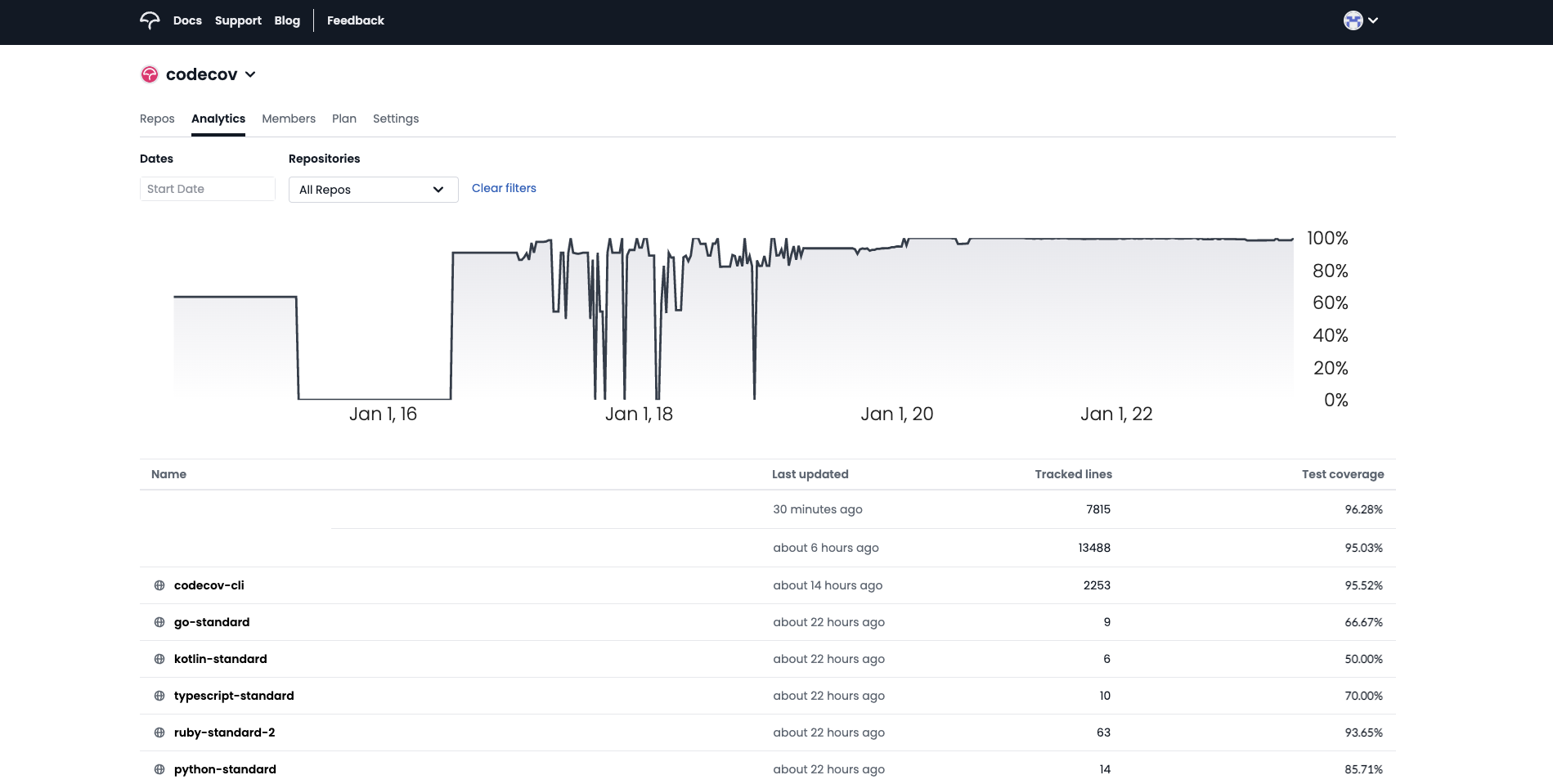
Task: Open the Members tab
Action: tap(289, 119)
